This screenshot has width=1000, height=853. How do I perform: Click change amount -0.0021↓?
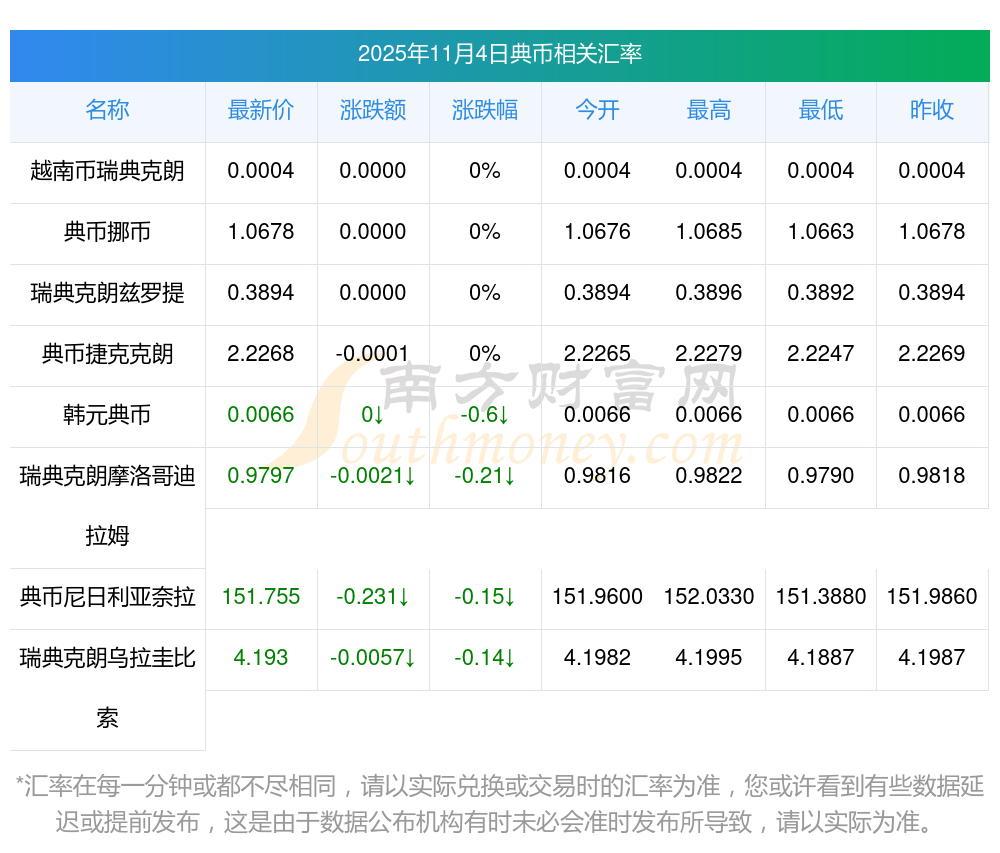click(x=373, y=476)
